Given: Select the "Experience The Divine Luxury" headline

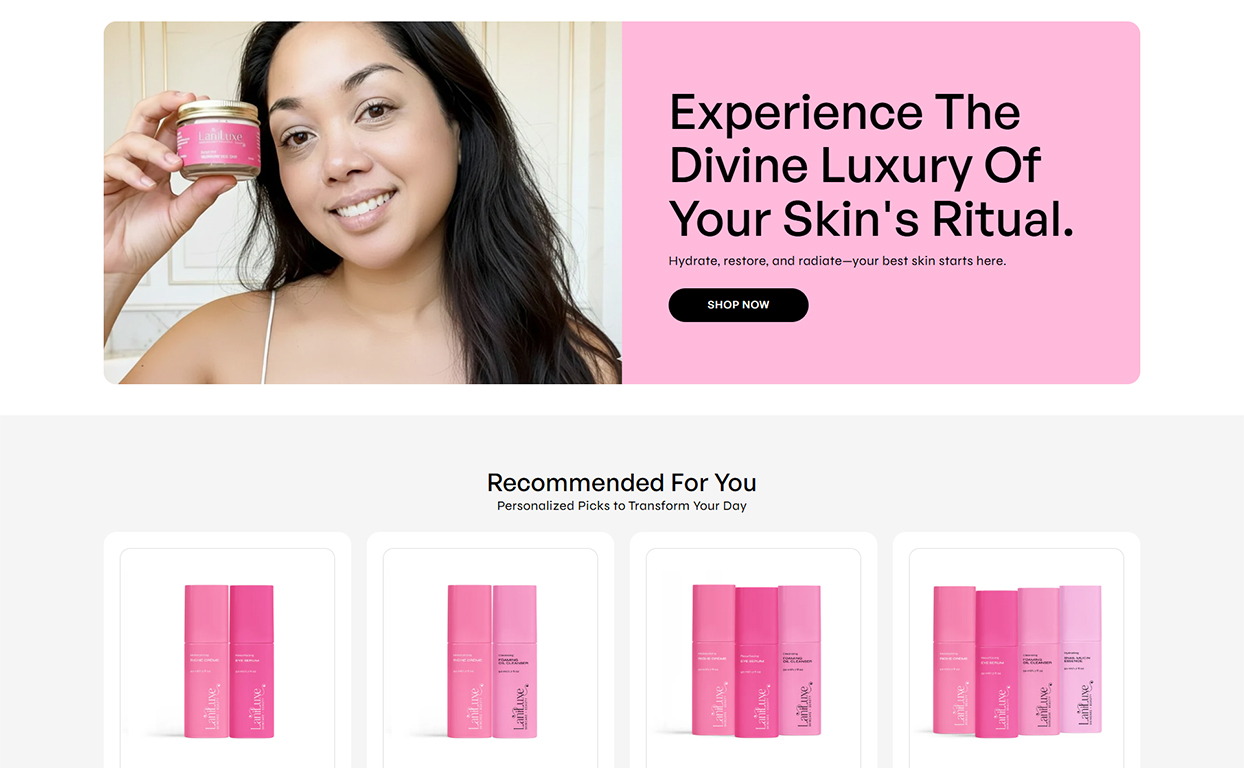Looking at the screenshot, I should (x=870, y=165).
